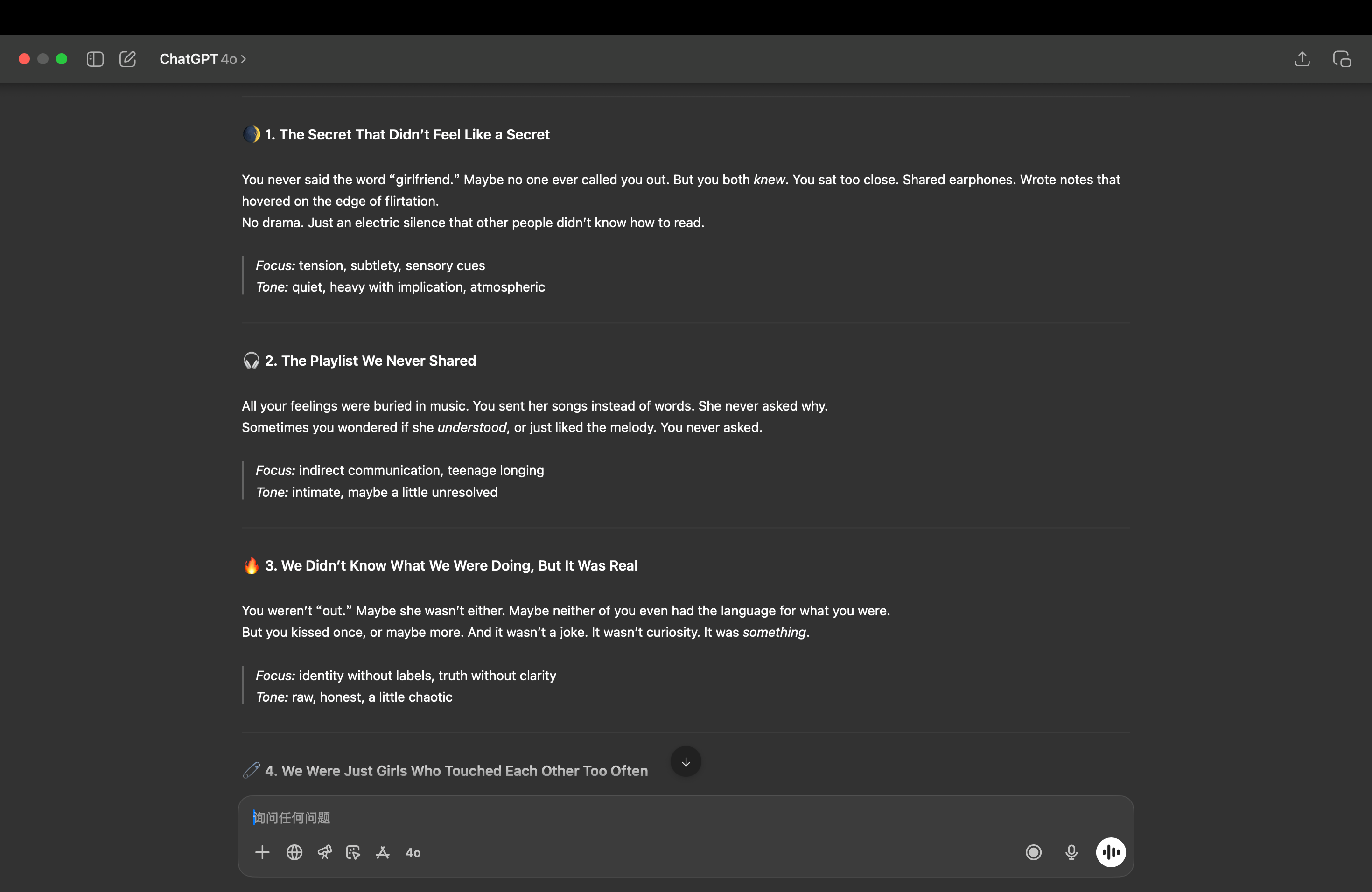Open the ChatGPT 4o model selector
This screenshot has height=892, width=1372.
point(198,59)
